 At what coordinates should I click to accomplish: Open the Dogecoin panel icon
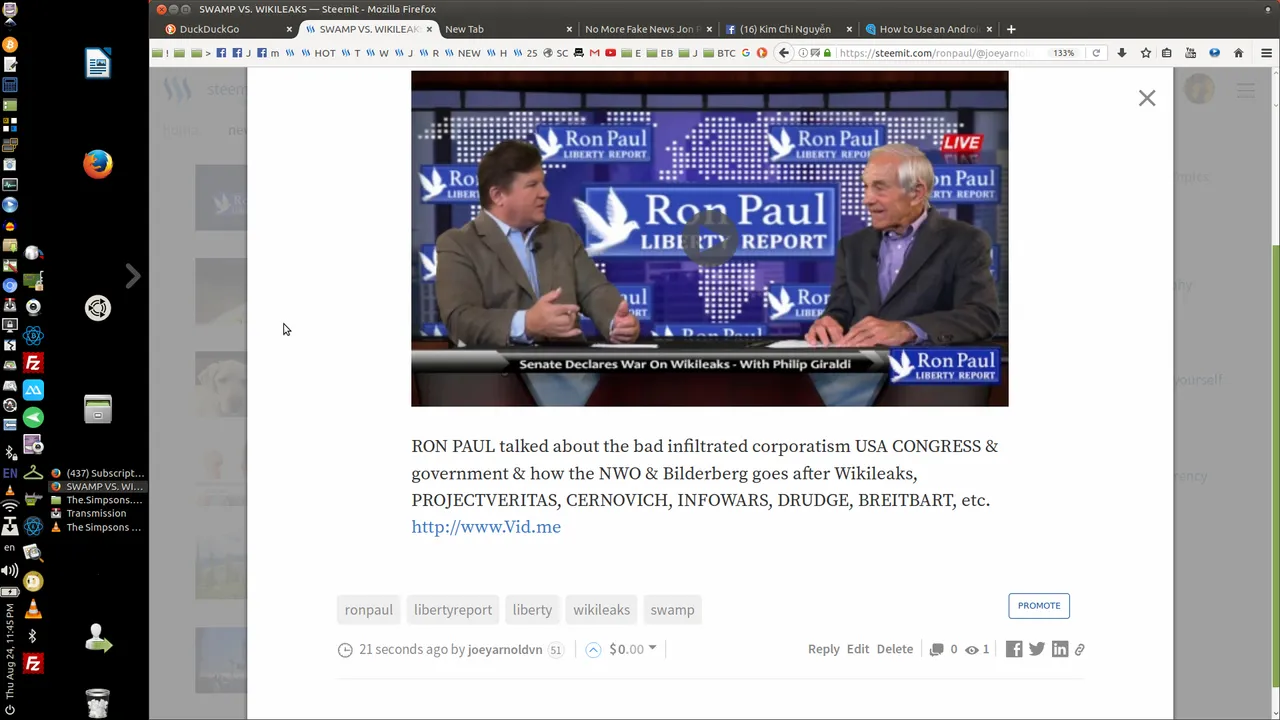coord(33,581)
